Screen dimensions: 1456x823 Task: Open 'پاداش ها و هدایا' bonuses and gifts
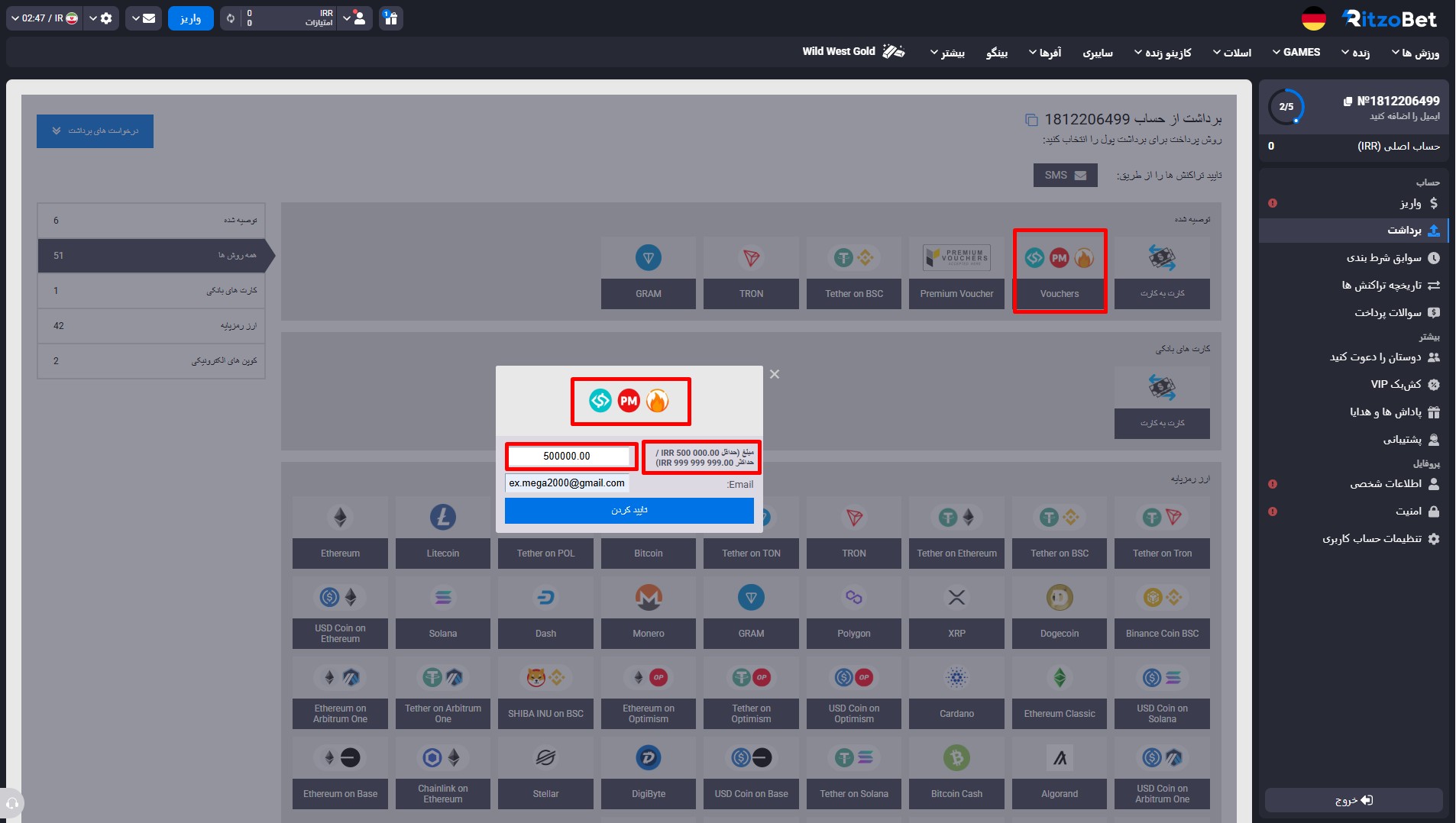point(1354,412)
